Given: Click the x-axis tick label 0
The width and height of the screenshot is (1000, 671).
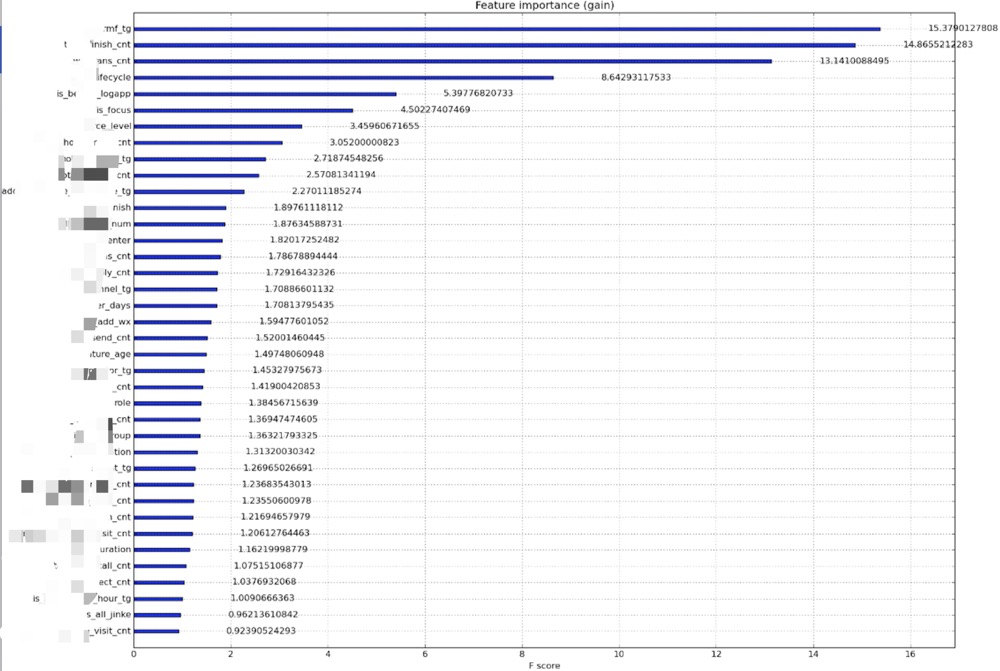Looking at the screenshot, I should tap(134, 653).
